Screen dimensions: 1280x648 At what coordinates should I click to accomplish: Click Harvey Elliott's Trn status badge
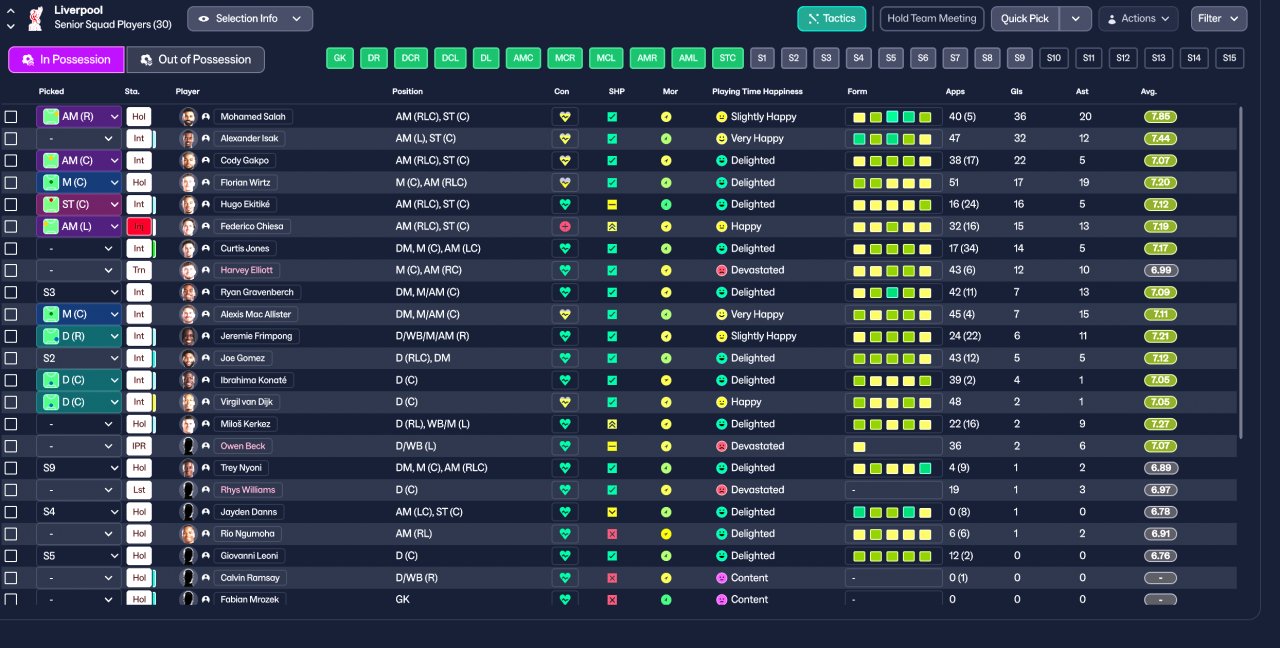click(x=139, y=270)
